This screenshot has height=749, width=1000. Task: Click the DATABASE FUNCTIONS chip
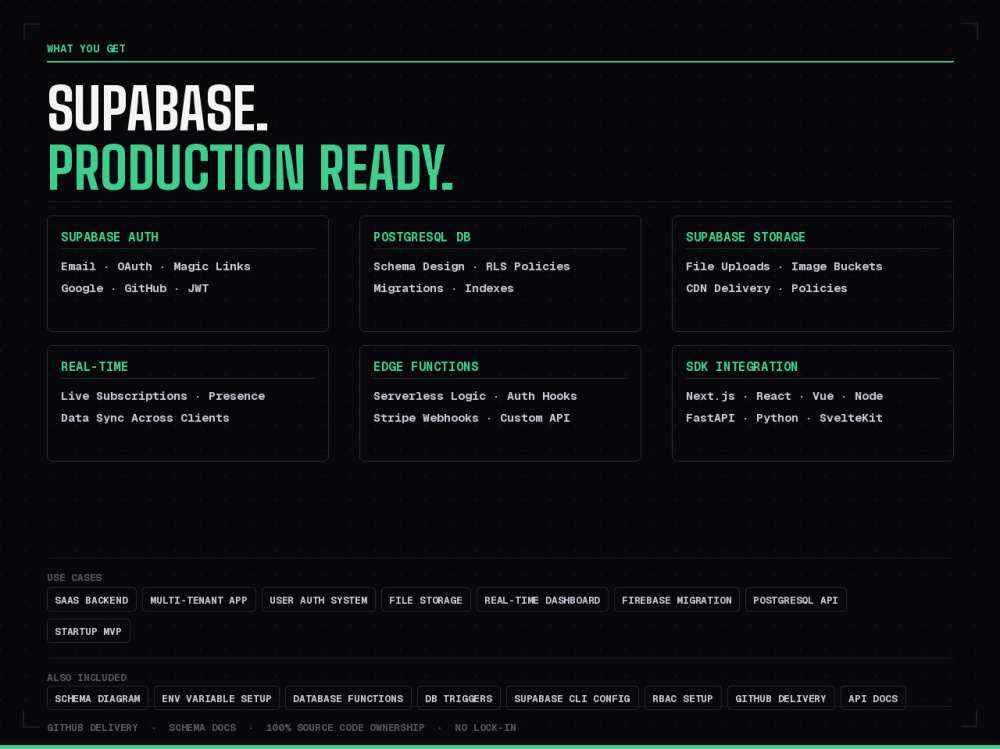click(x=348, y=698)
